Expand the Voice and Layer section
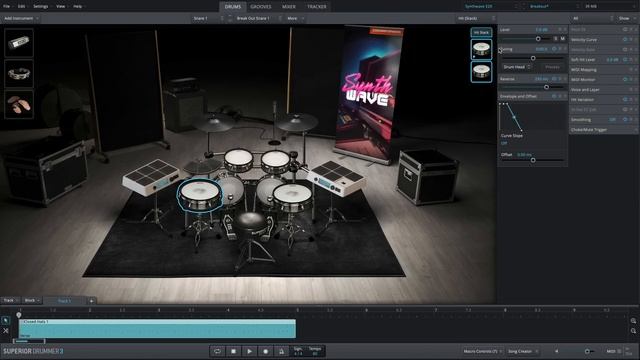This screenshot has width=640, height=360. point(603,90)
